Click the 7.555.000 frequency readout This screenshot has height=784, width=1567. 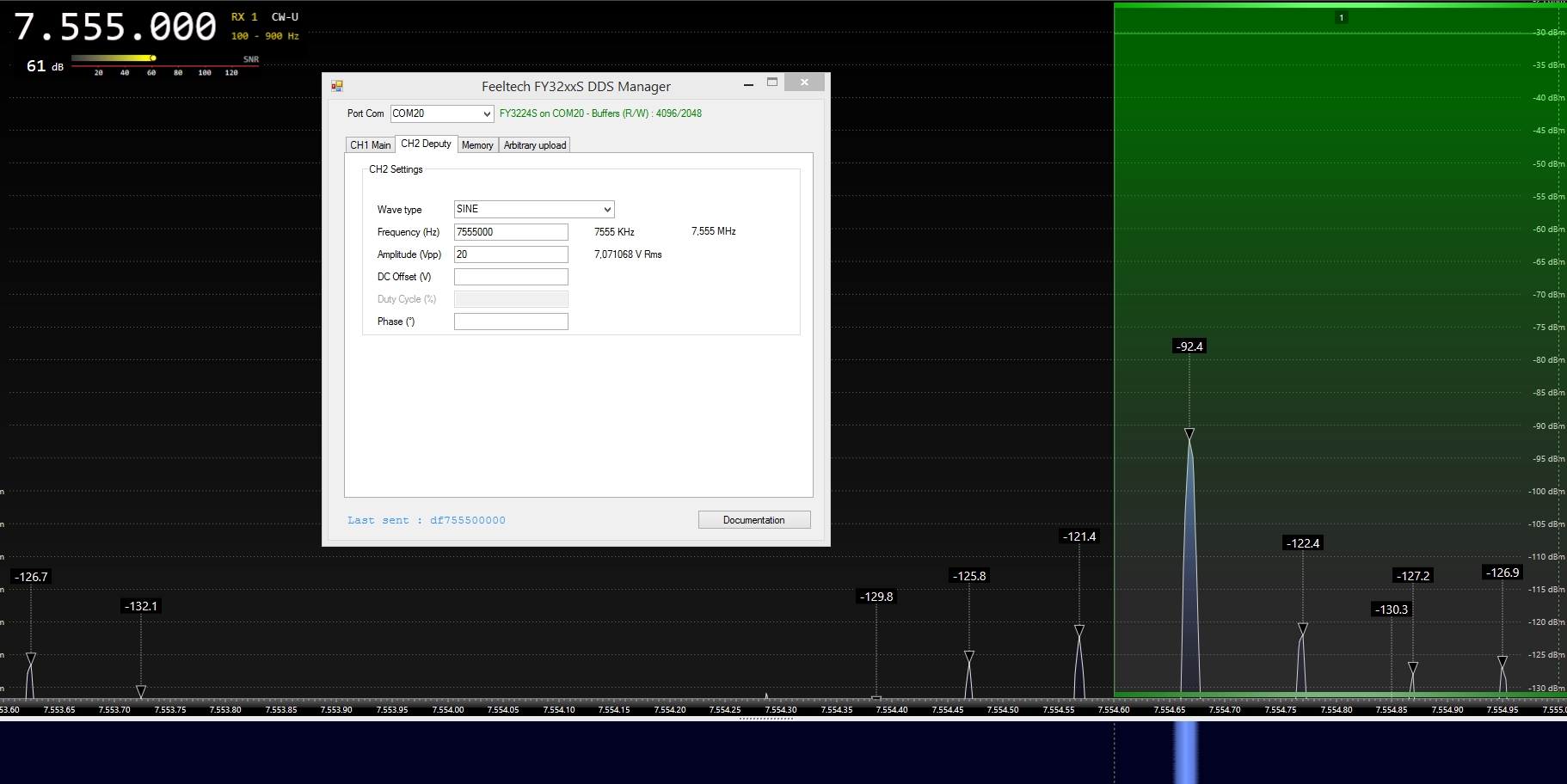(x=115, y=28)
